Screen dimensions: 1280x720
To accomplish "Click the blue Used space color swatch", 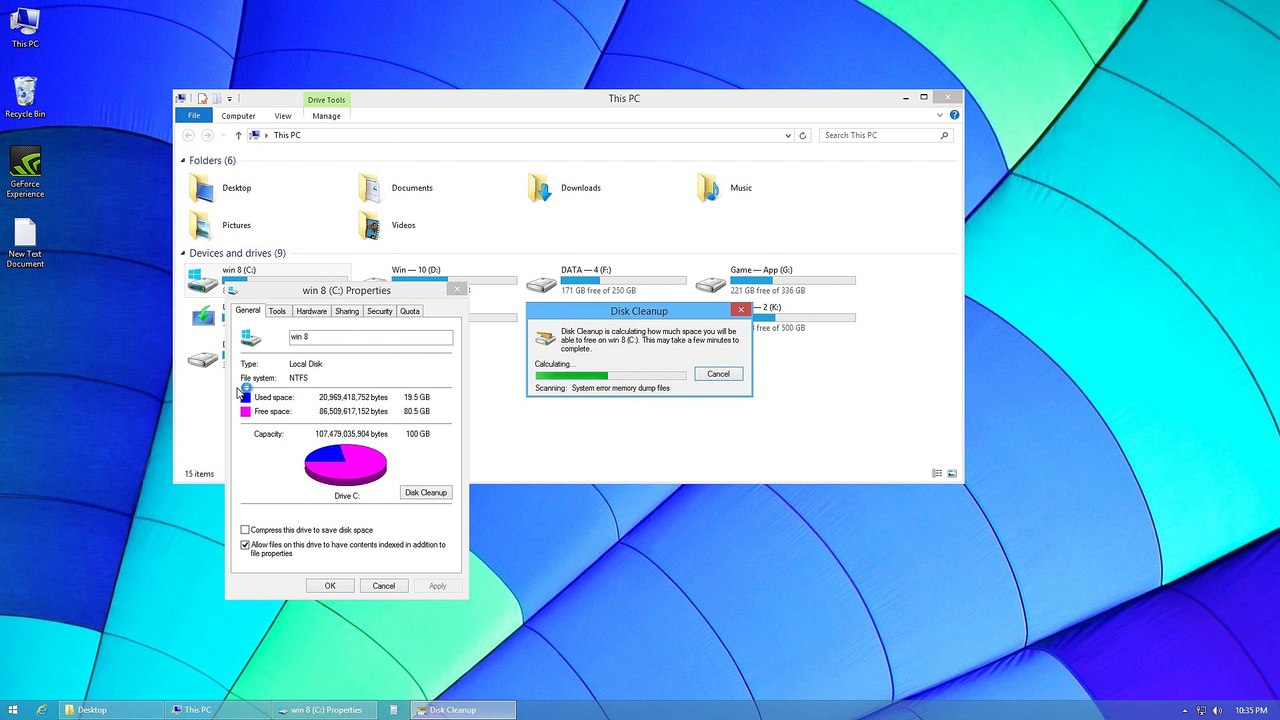I will tap(245, 397).
